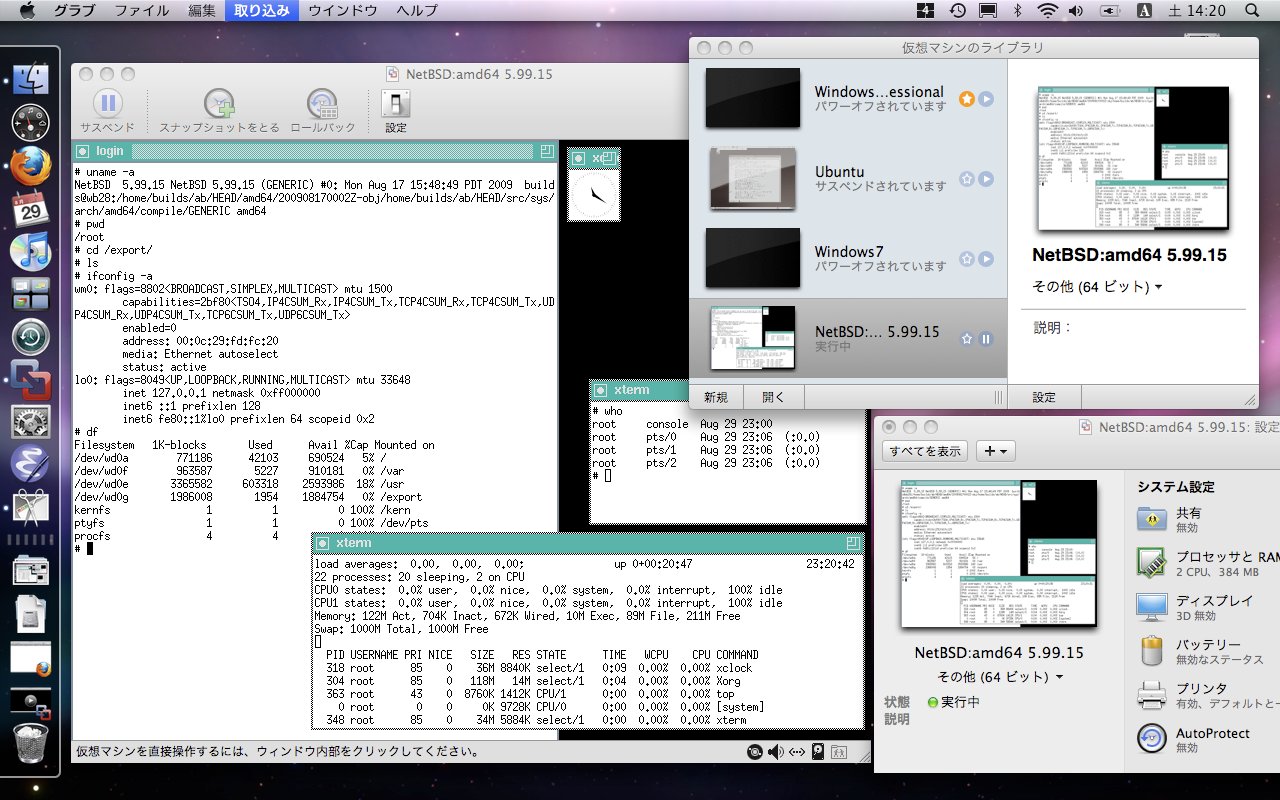Resume the Ubuntu VM using its play button
Screen dimensions: 1280x800
(986, 179)
